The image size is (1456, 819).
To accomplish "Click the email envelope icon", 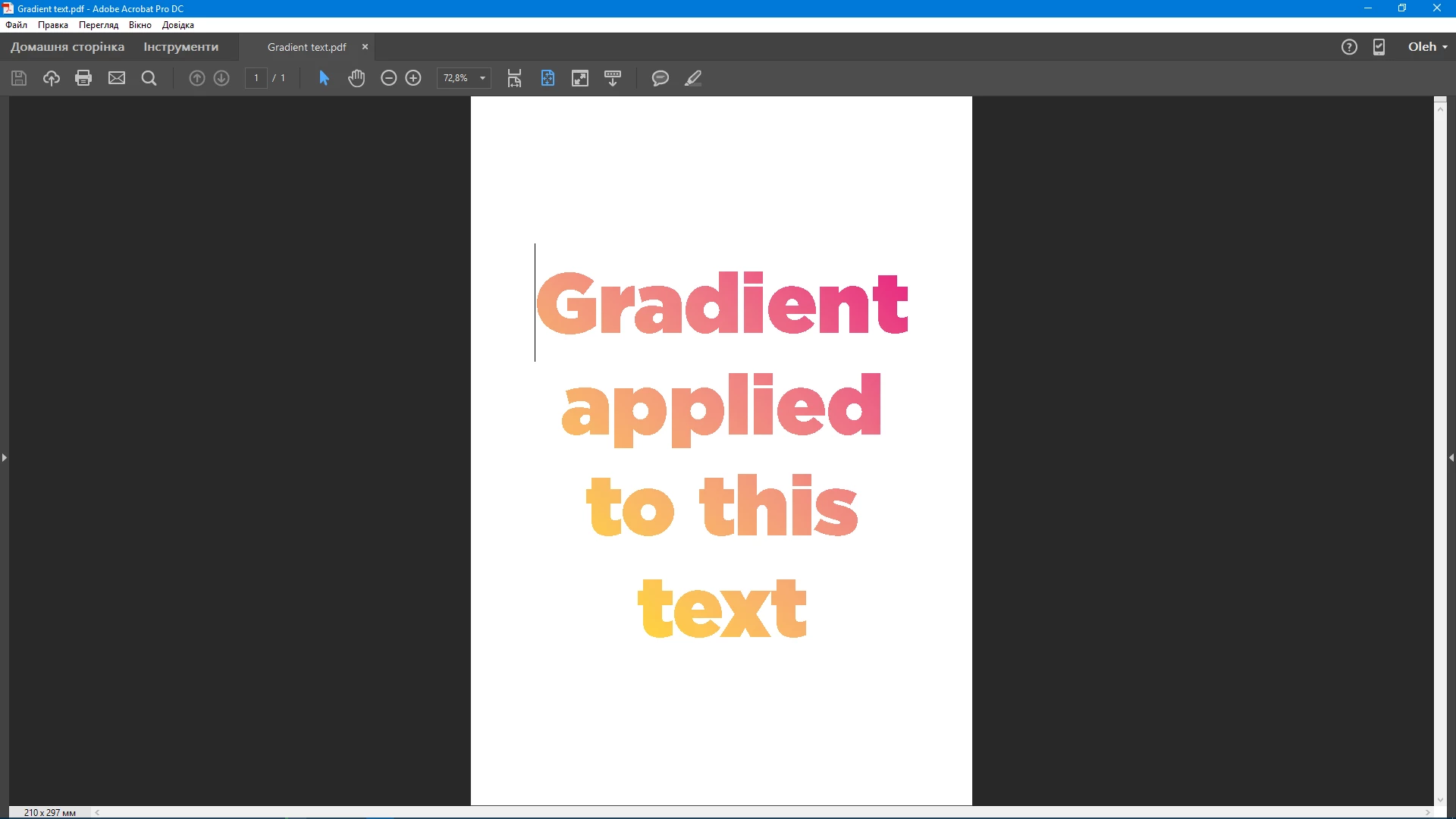I will tap(117, 78).
